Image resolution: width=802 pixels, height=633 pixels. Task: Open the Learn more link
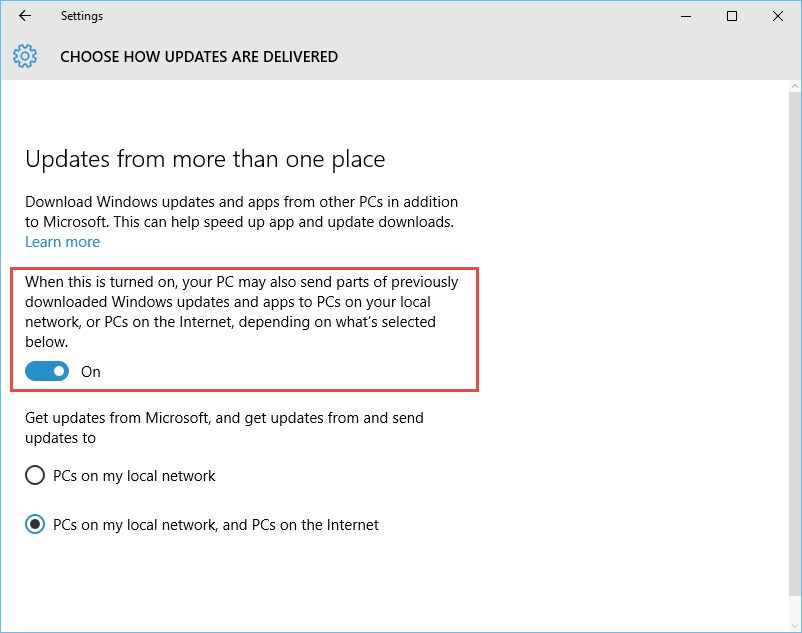point(62,241)
